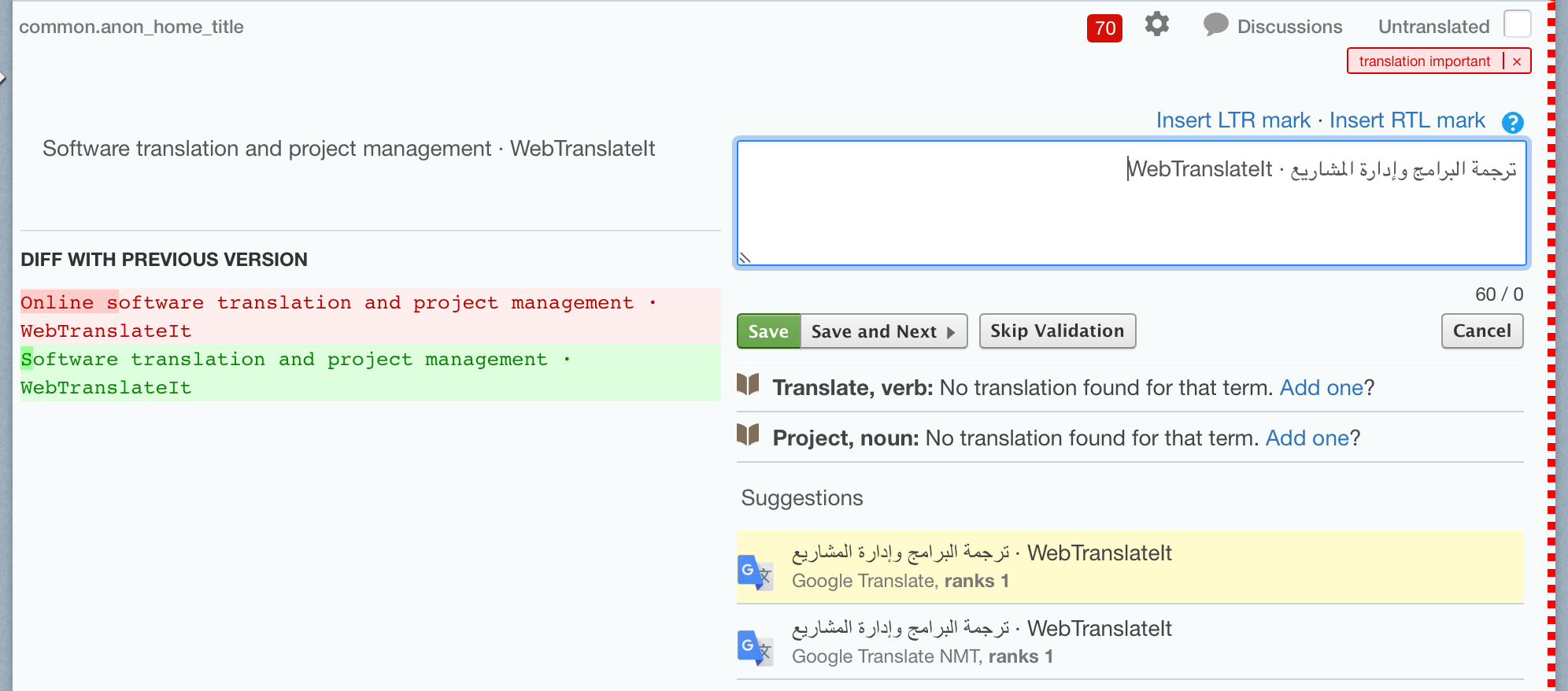
Task: Click the text box resize handle
Action: [x=745, y=258]
